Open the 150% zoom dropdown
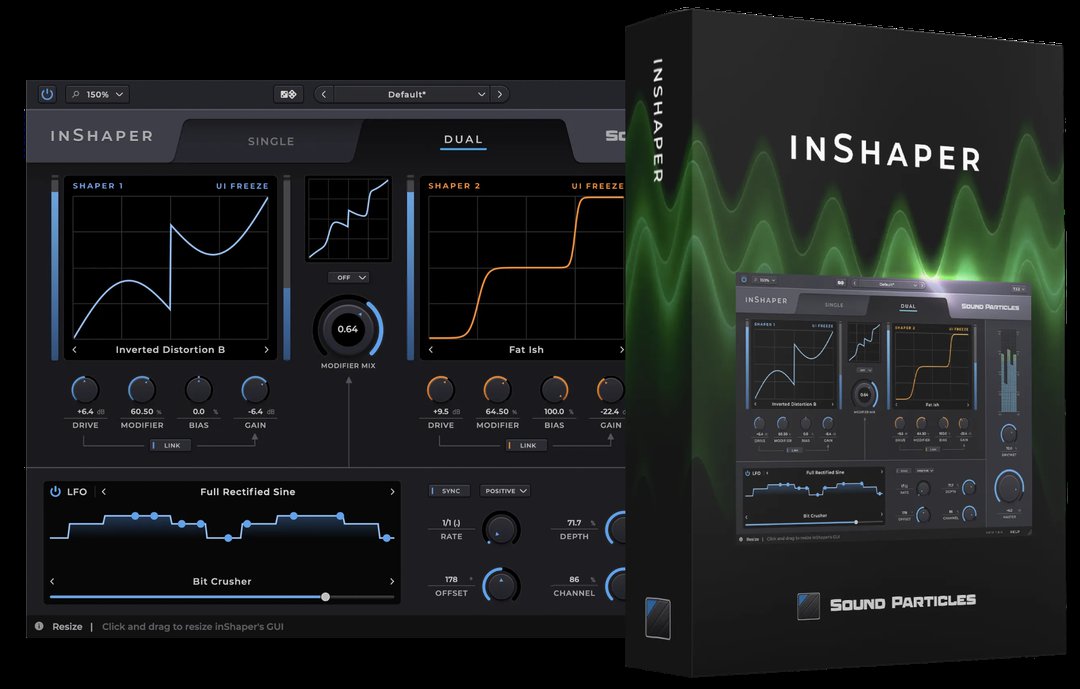Screen dimensions: 1080x689 coord(98,95)
